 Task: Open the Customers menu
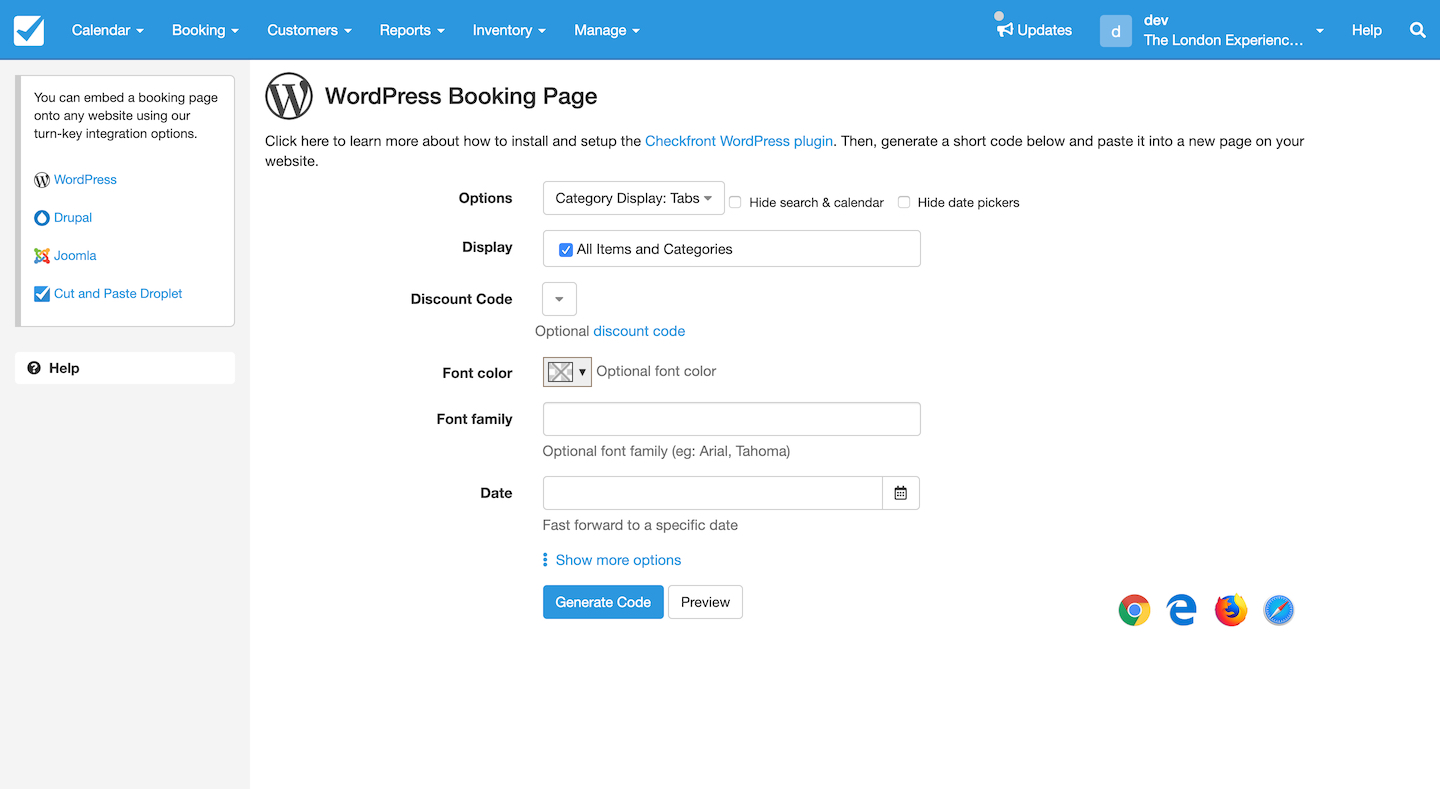click(x=309, y=30)
